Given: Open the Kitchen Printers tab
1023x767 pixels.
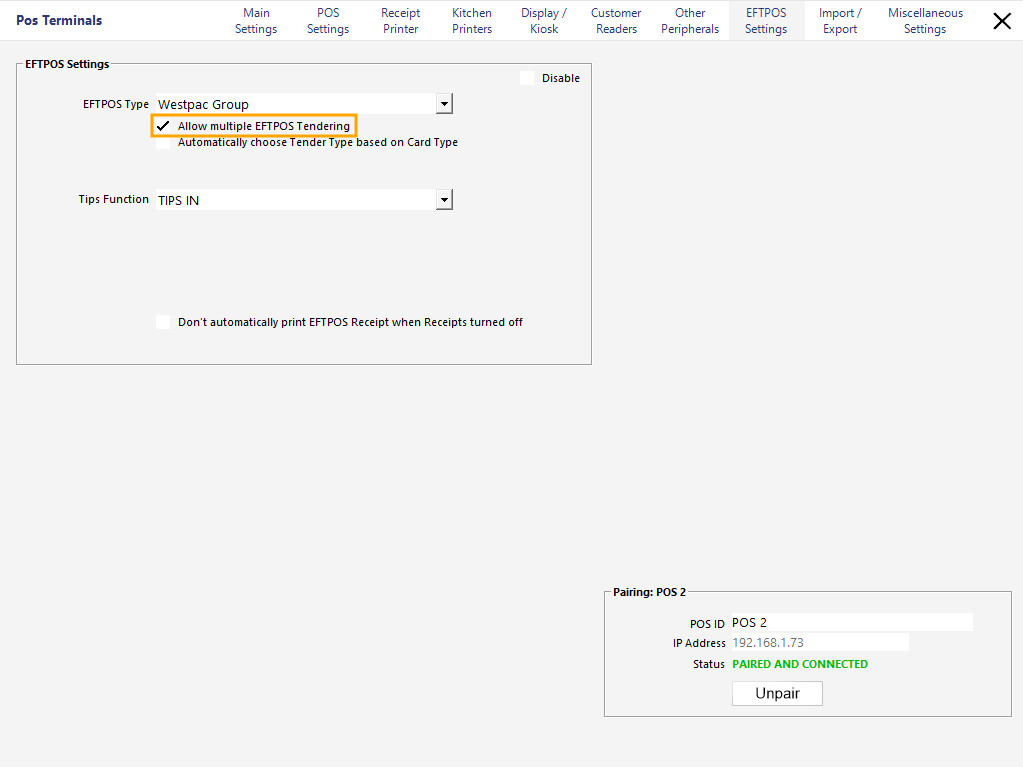Looking at the screenshot, I should pos(471,20).
